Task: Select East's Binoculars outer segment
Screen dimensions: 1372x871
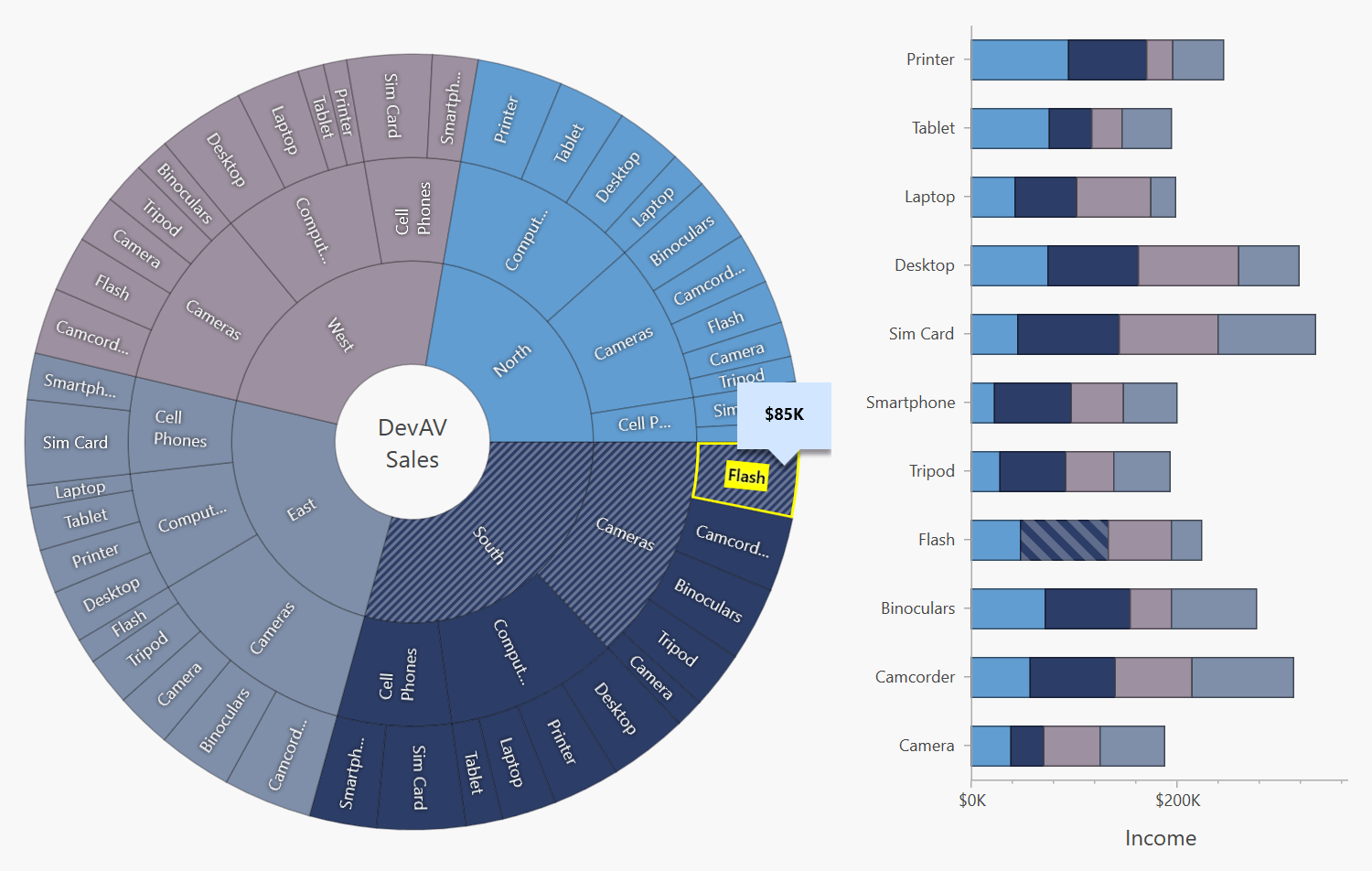Action: click(x=225, y=721)
